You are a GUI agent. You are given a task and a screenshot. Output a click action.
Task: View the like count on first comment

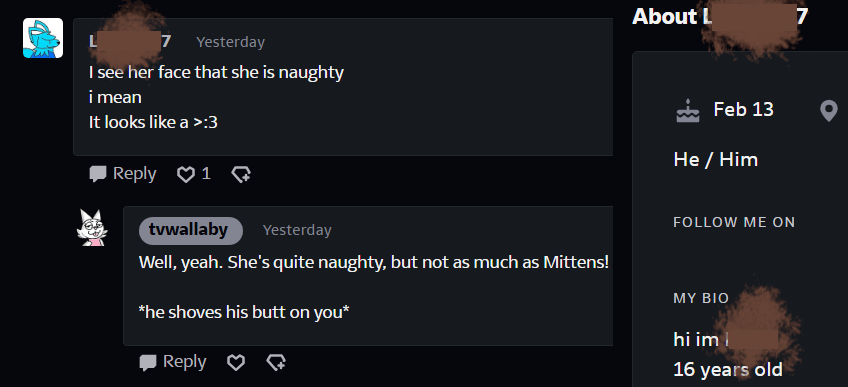(206, 174)
